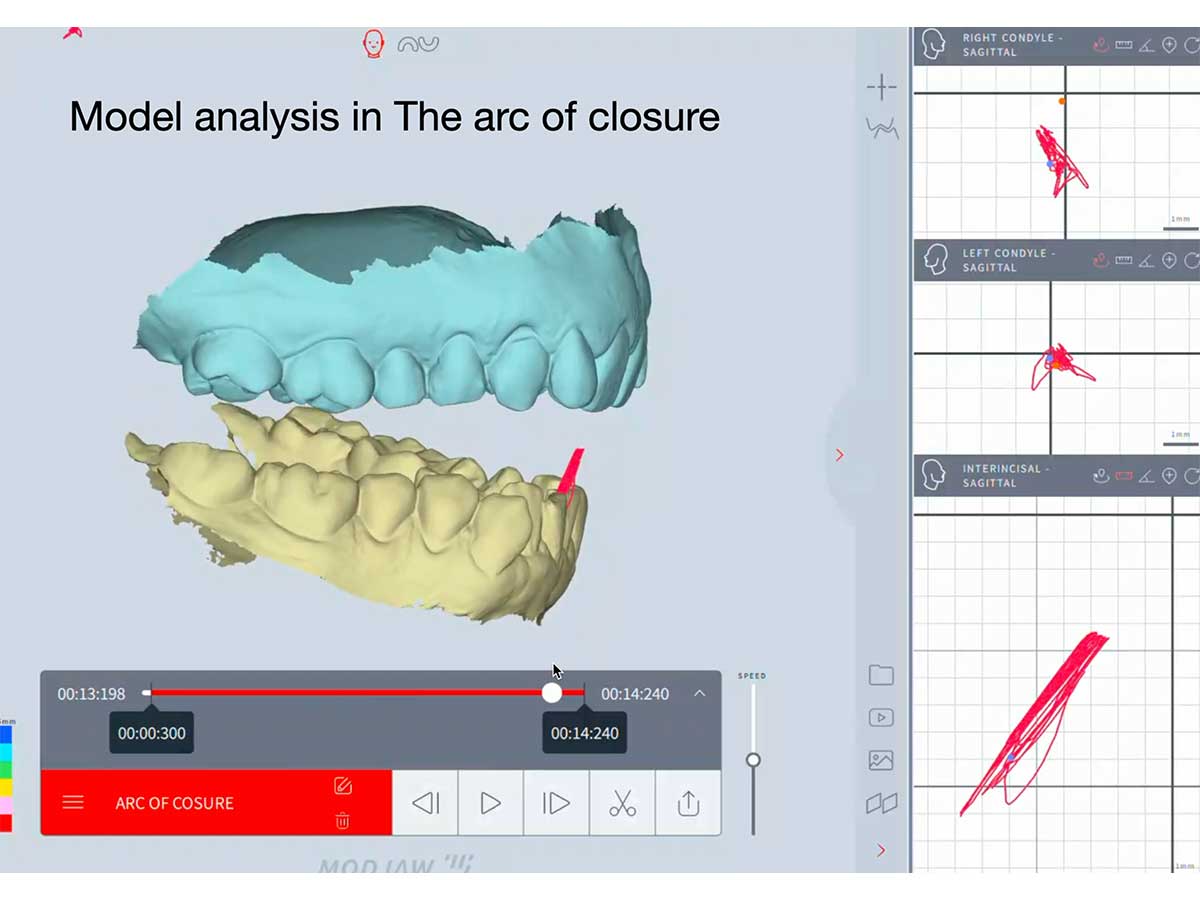Viewport: 1200px width, 900px height.
Task: Open the video library icon in sidebar
Action: click(881, 718)
